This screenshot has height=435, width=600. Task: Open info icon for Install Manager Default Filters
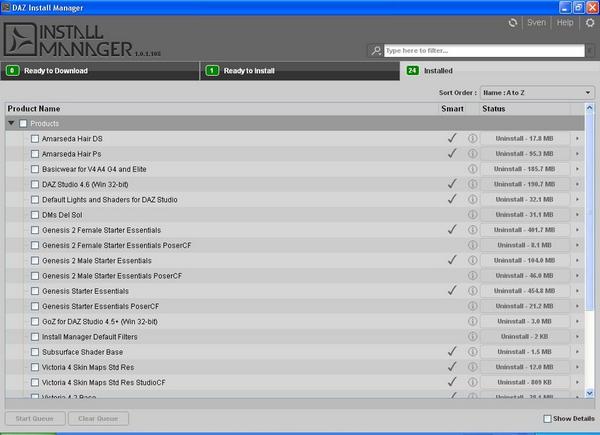[x=473, y=337]
